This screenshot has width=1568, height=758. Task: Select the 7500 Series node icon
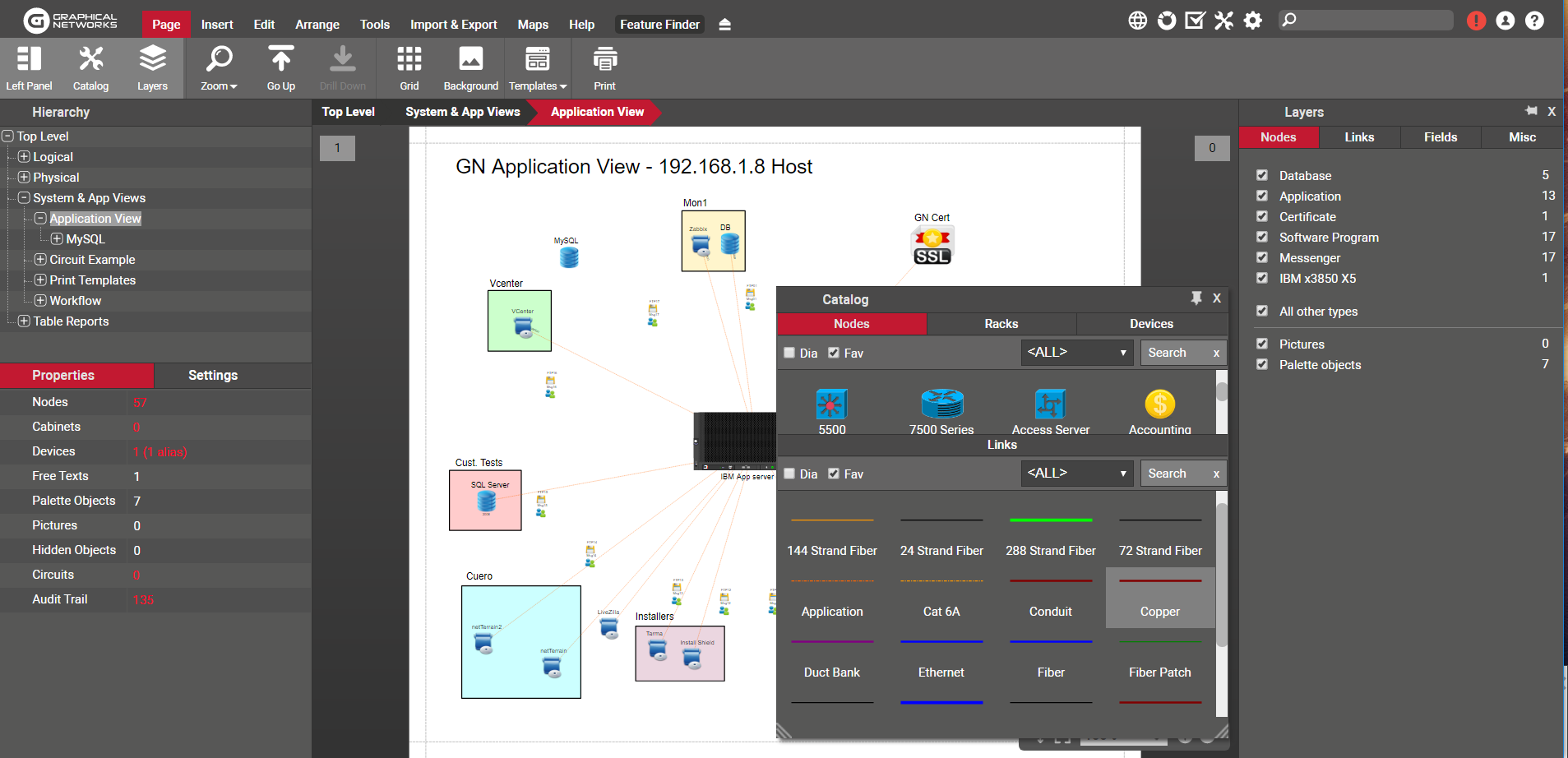(x=941, y=404)
